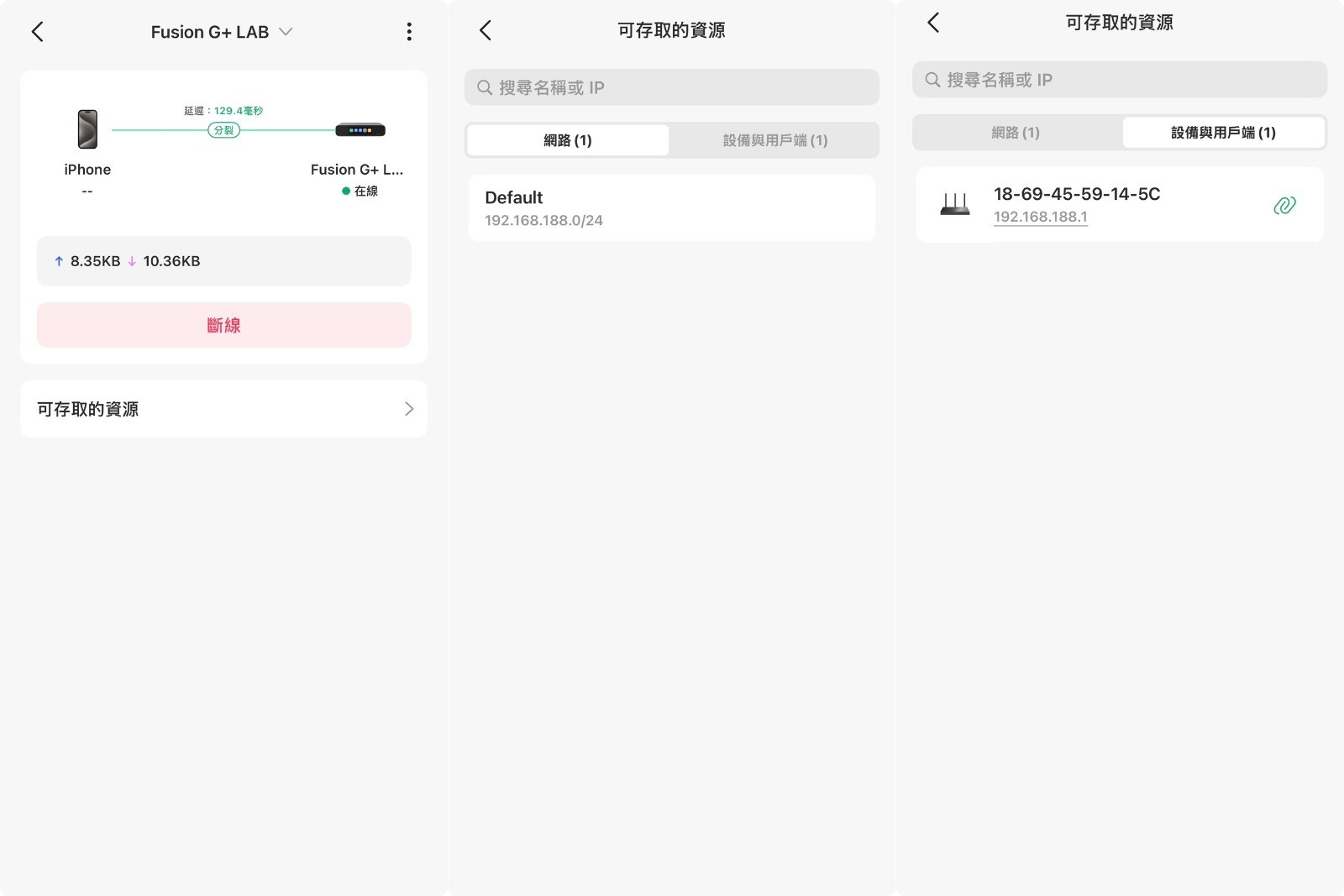
Task: Go back from the right 可存取的資源 screen
Action: click(933, 23)
